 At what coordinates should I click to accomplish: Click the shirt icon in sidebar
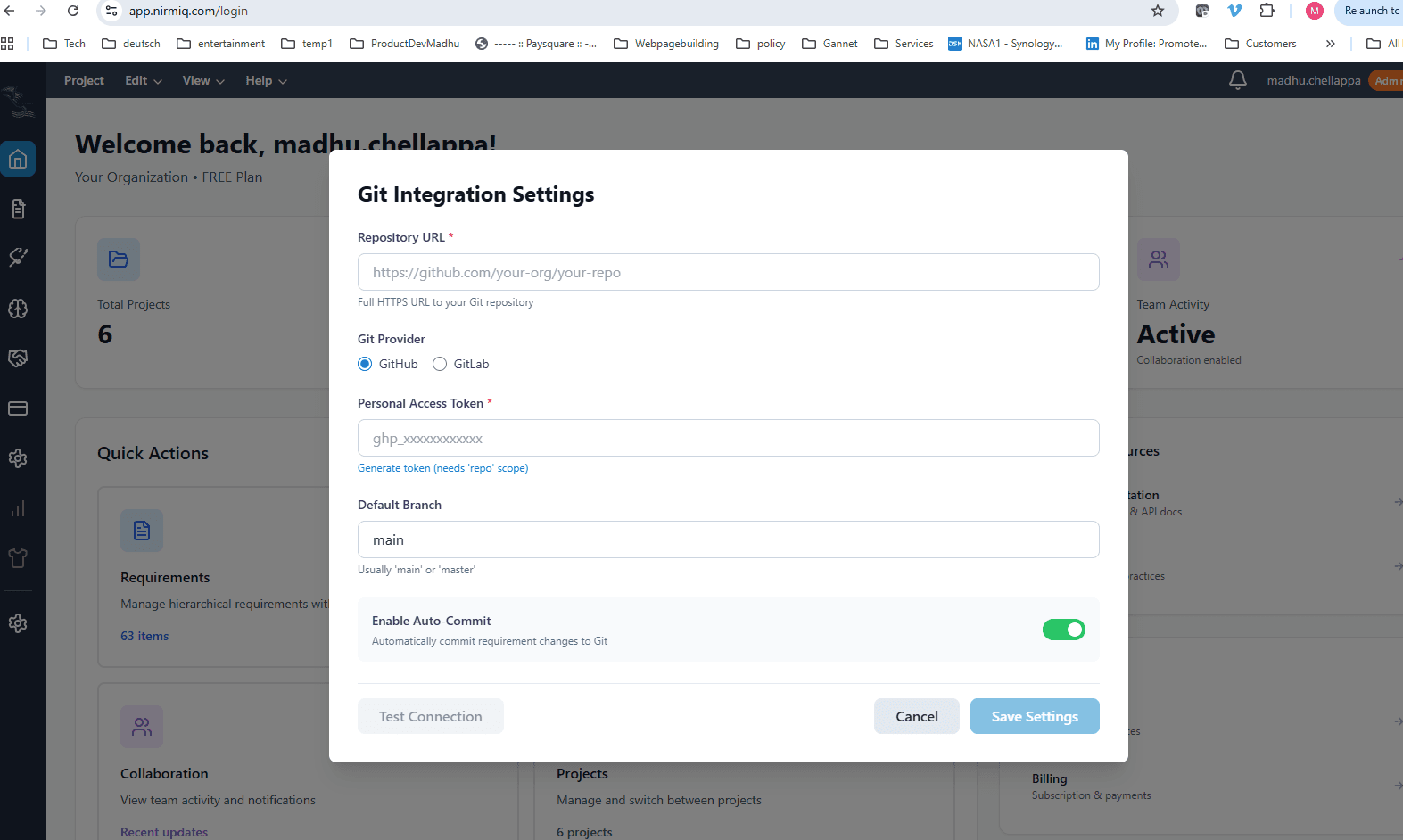[x=18, y=558]
